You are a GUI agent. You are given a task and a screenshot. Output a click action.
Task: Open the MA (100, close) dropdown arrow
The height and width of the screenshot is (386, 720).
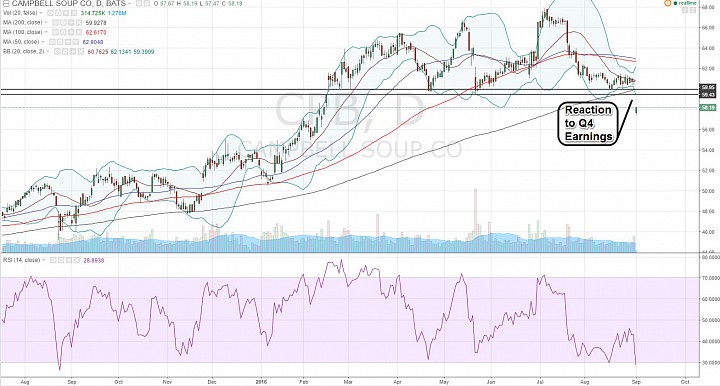pyautogui.click(x=46, y=32)
